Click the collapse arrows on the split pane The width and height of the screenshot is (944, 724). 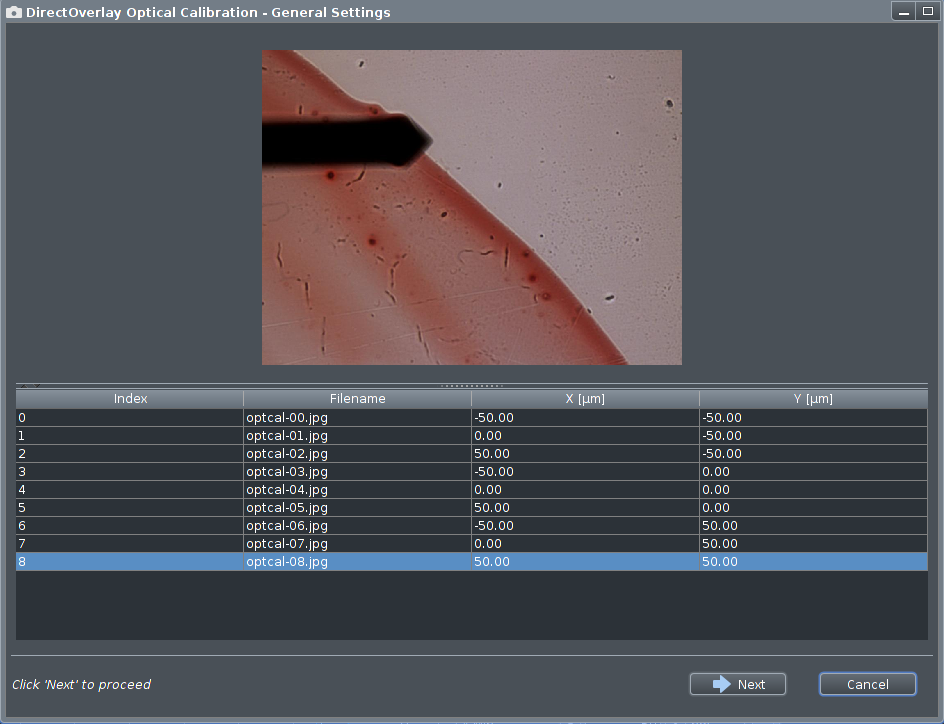[x=30, y=385]
